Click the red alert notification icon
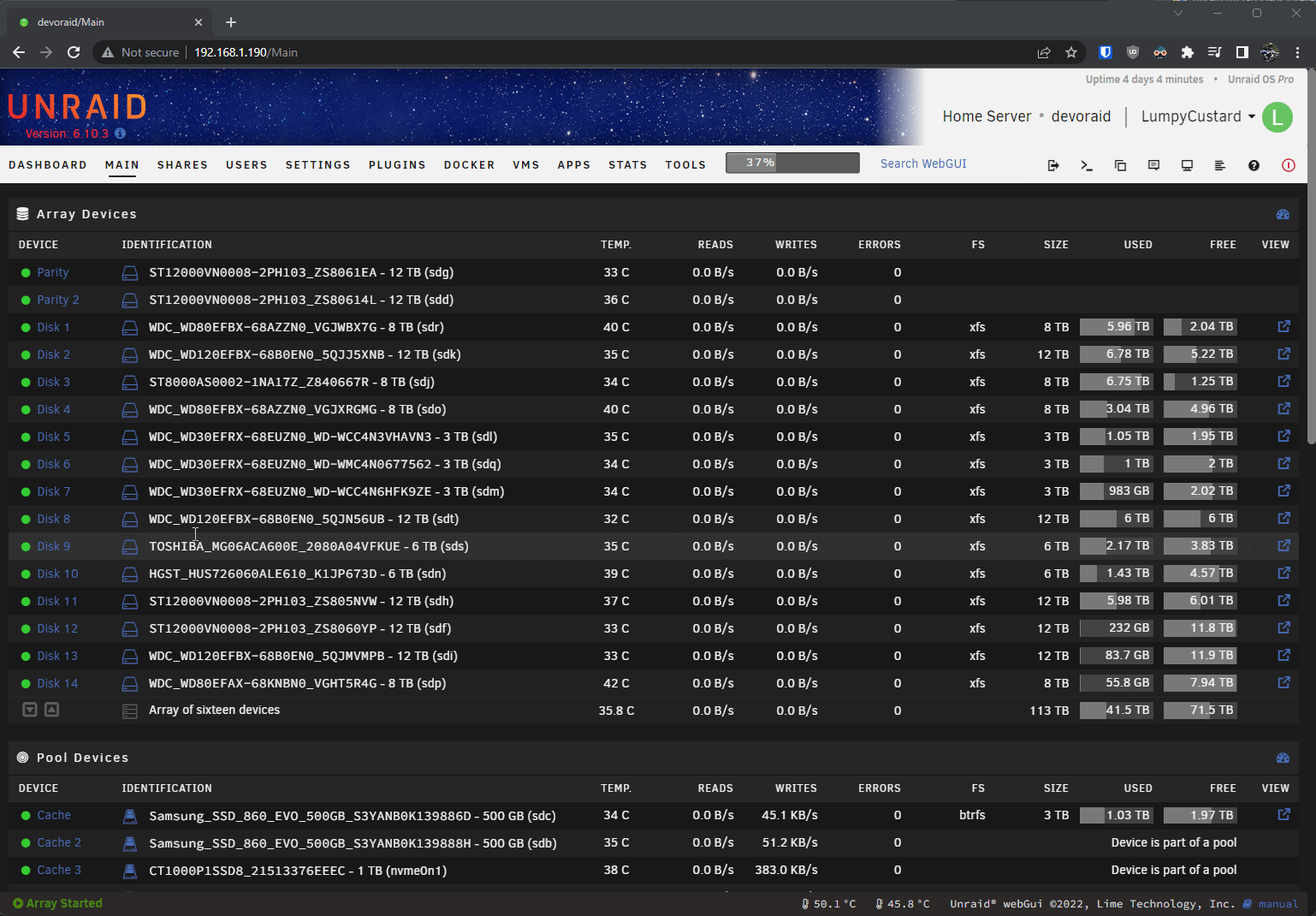 1288,165
